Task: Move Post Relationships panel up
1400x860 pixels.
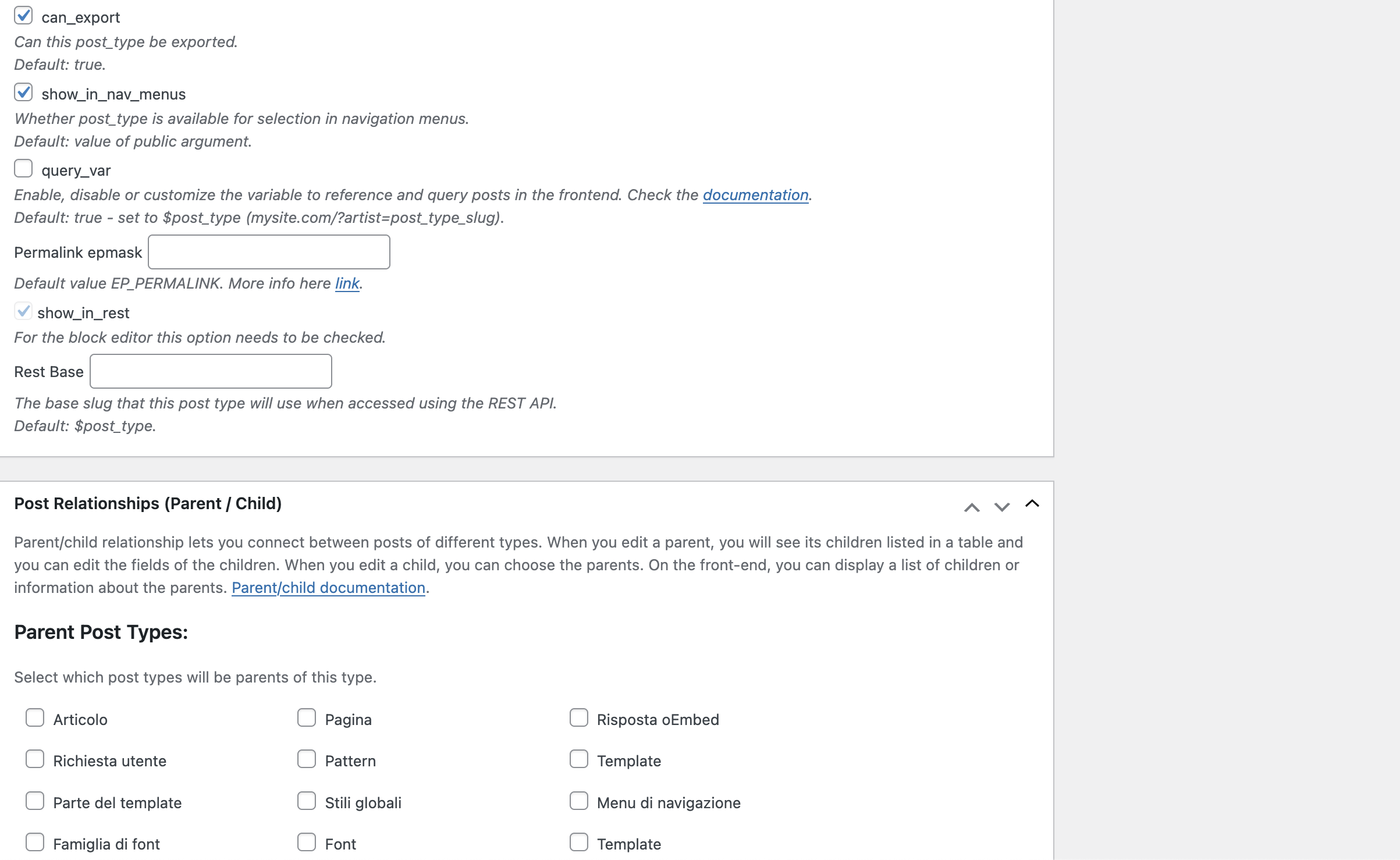Action: (x=971, y=507)
